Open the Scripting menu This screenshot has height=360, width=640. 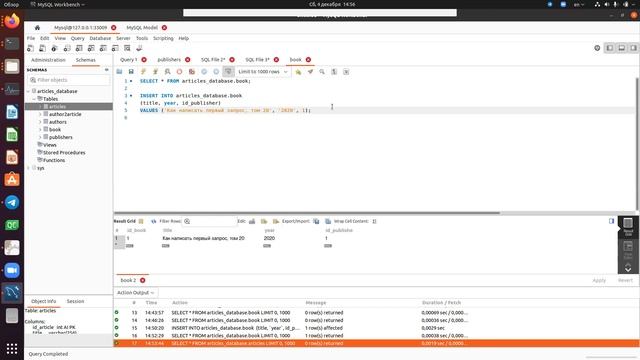163,38
